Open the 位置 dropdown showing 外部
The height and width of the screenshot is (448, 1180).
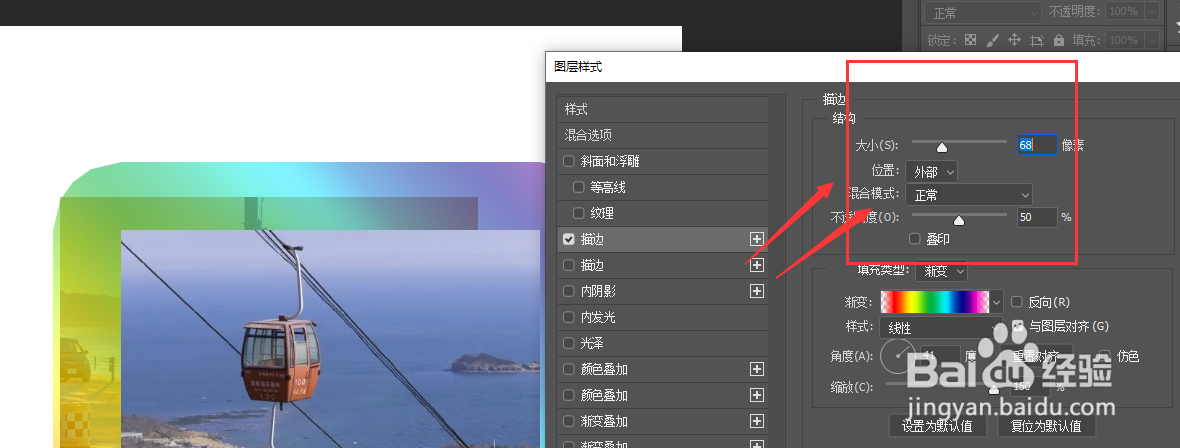pos(932,172)
